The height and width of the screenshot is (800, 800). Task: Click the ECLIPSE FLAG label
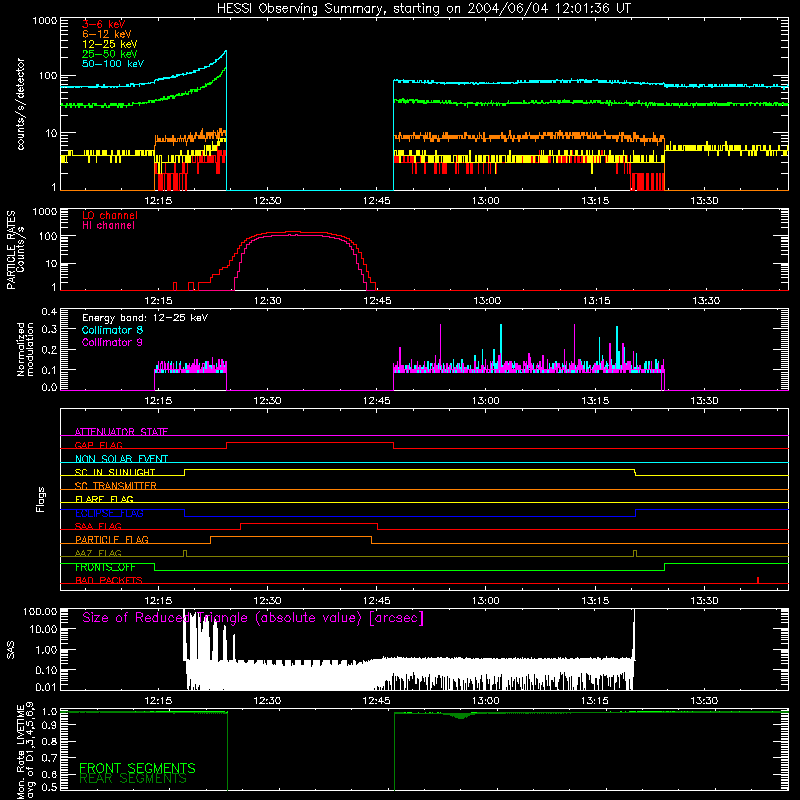click(109, 513)
